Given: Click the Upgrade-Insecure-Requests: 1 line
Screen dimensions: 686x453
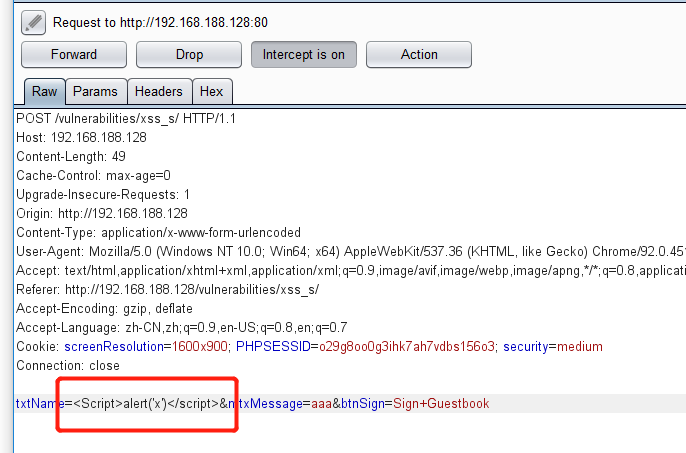Looking at the screenshot, I should 103,194.
